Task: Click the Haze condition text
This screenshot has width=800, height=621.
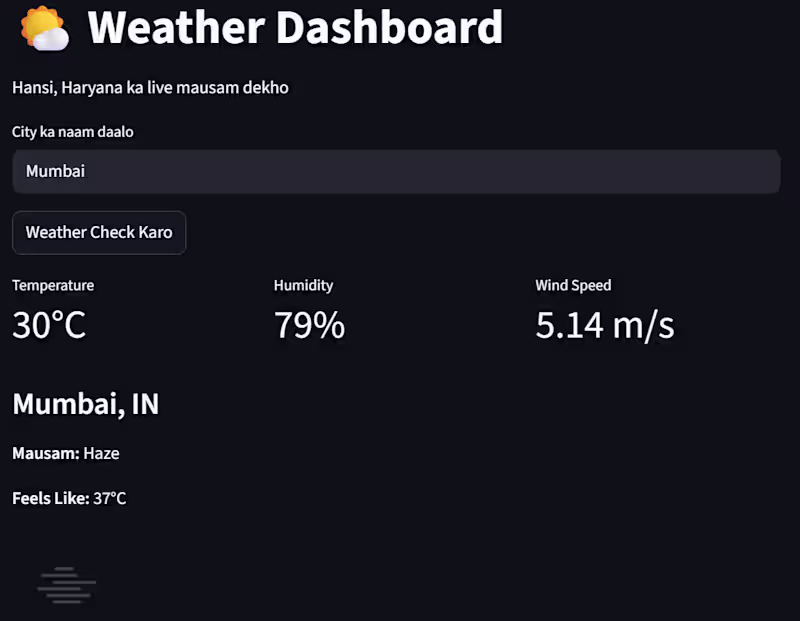Action: tap(101, 454)
